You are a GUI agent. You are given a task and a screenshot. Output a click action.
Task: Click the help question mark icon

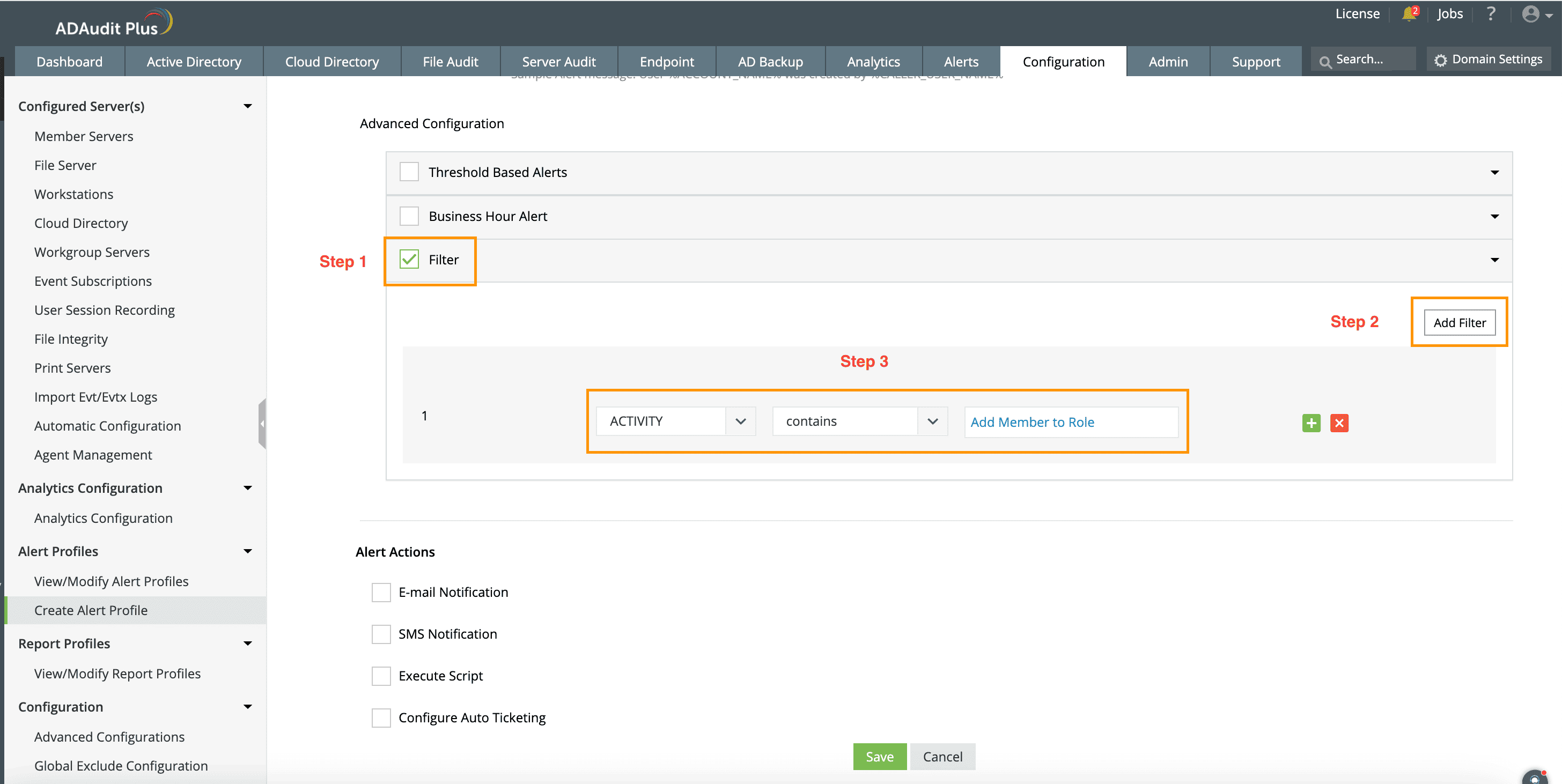1491,14
